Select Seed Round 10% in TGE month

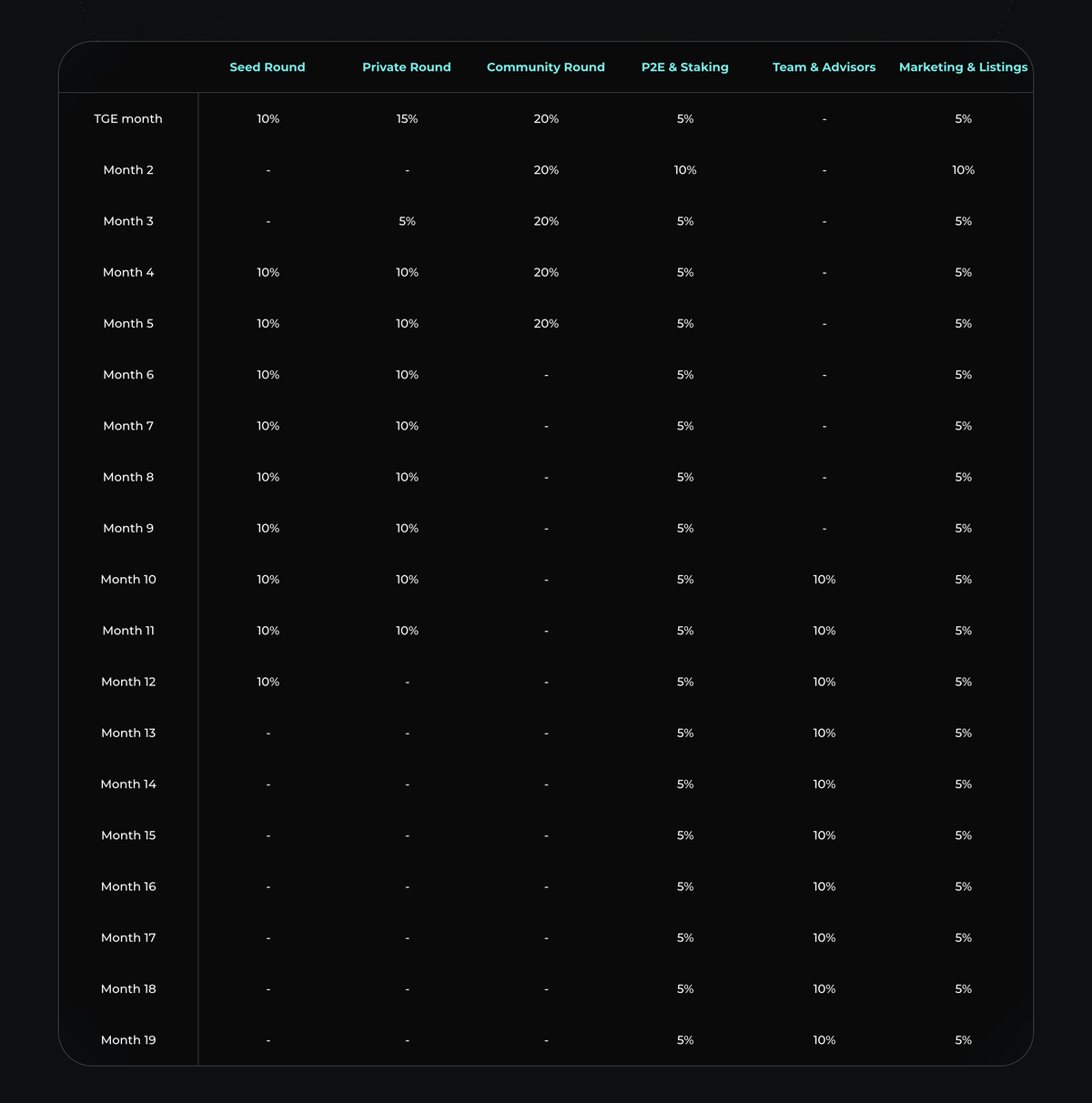268,119
